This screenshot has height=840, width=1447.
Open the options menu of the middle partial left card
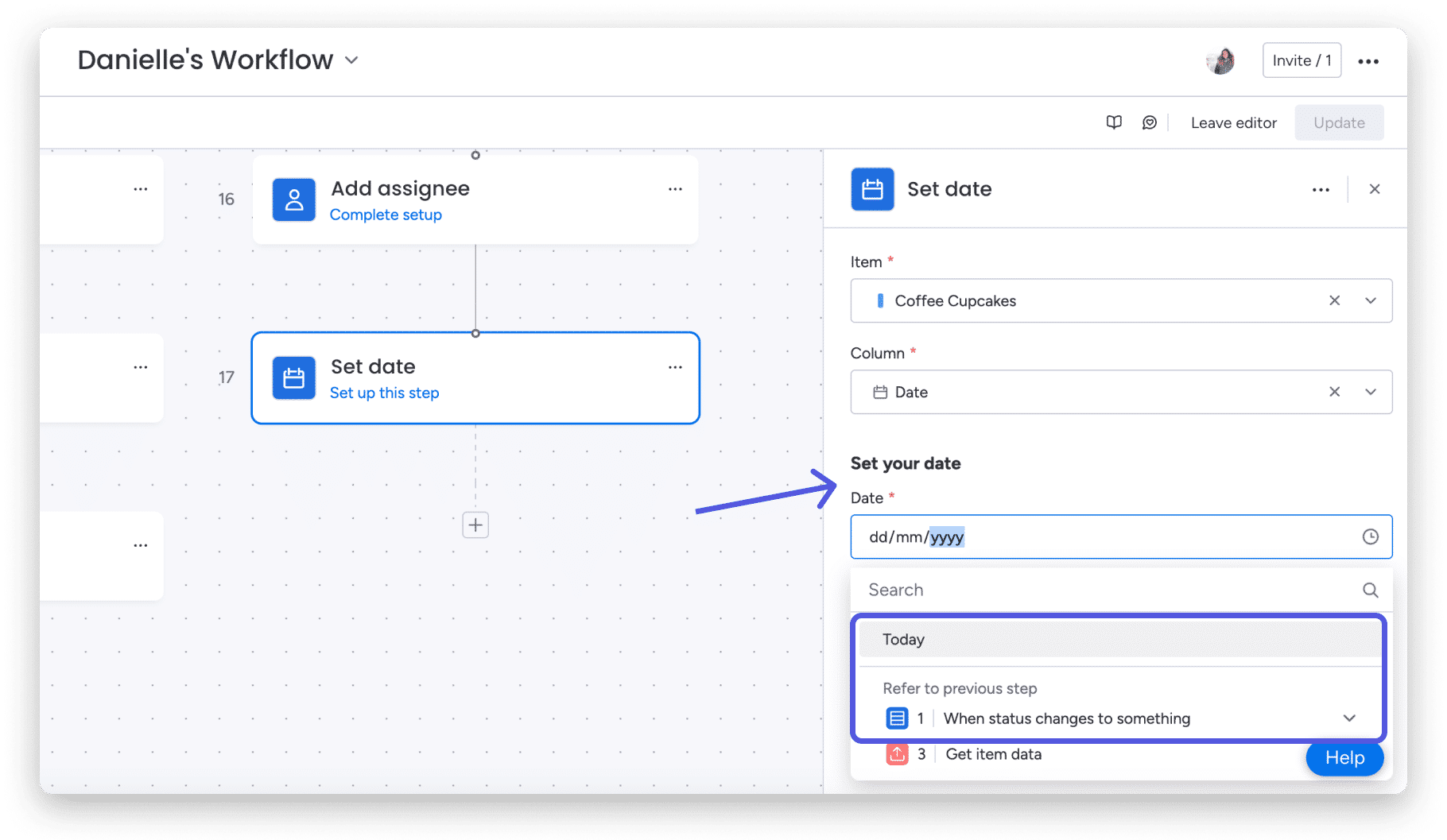pos(141,367)
